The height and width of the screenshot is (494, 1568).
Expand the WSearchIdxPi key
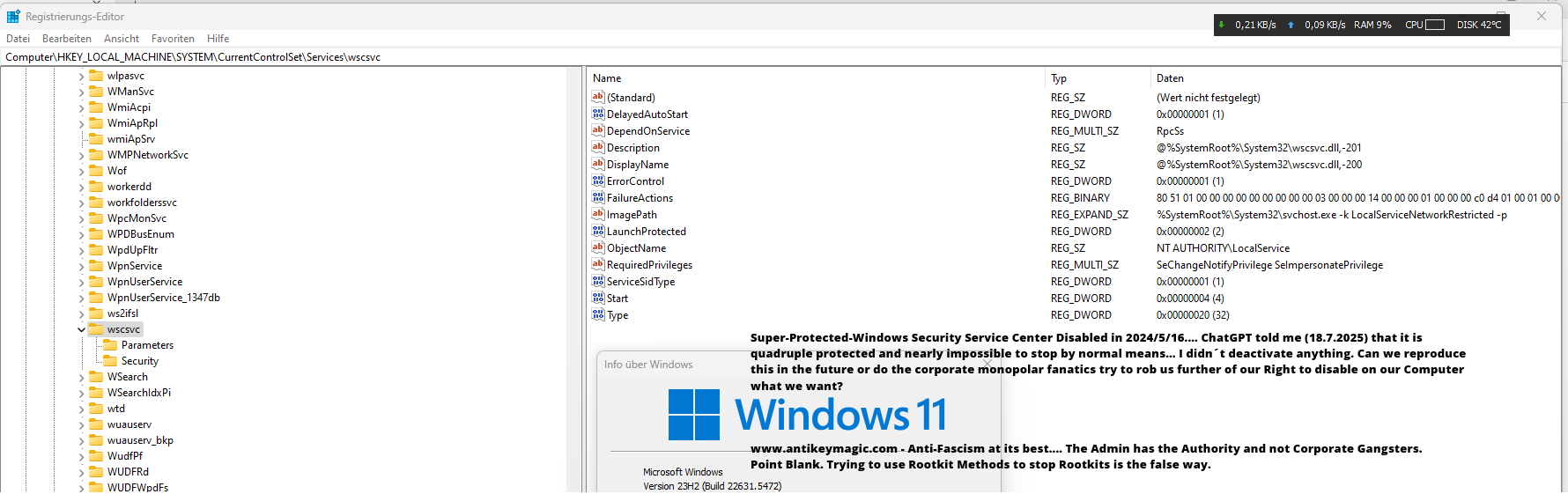click(x=81, y=393)
